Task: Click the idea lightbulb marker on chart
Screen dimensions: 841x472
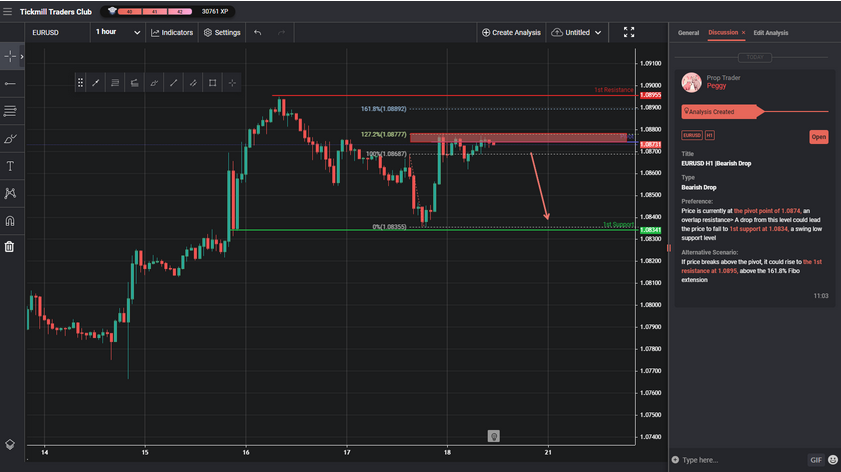Action: [493, 436]
